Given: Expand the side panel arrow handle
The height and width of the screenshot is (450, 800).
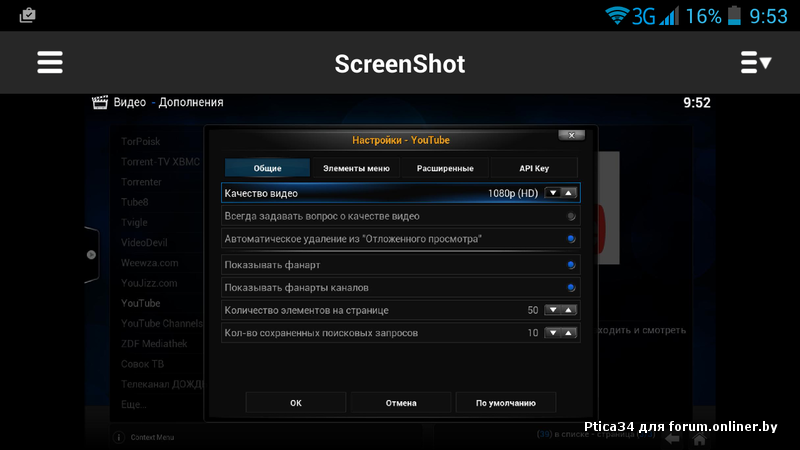Looking at the screenshot, I should [91, 255].
